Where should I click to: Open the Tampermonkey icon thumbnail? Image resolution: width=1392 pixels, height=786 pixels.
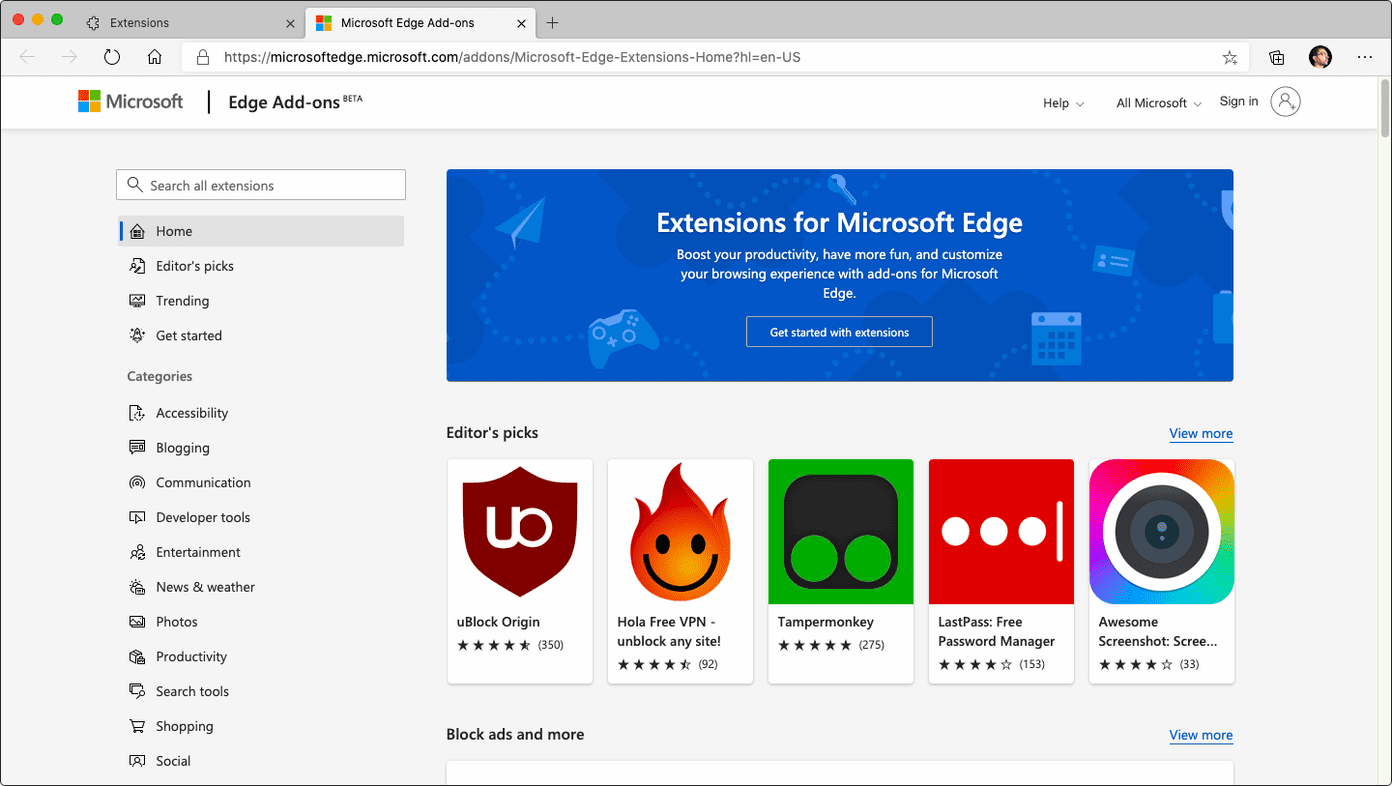[x=841, y=532]
